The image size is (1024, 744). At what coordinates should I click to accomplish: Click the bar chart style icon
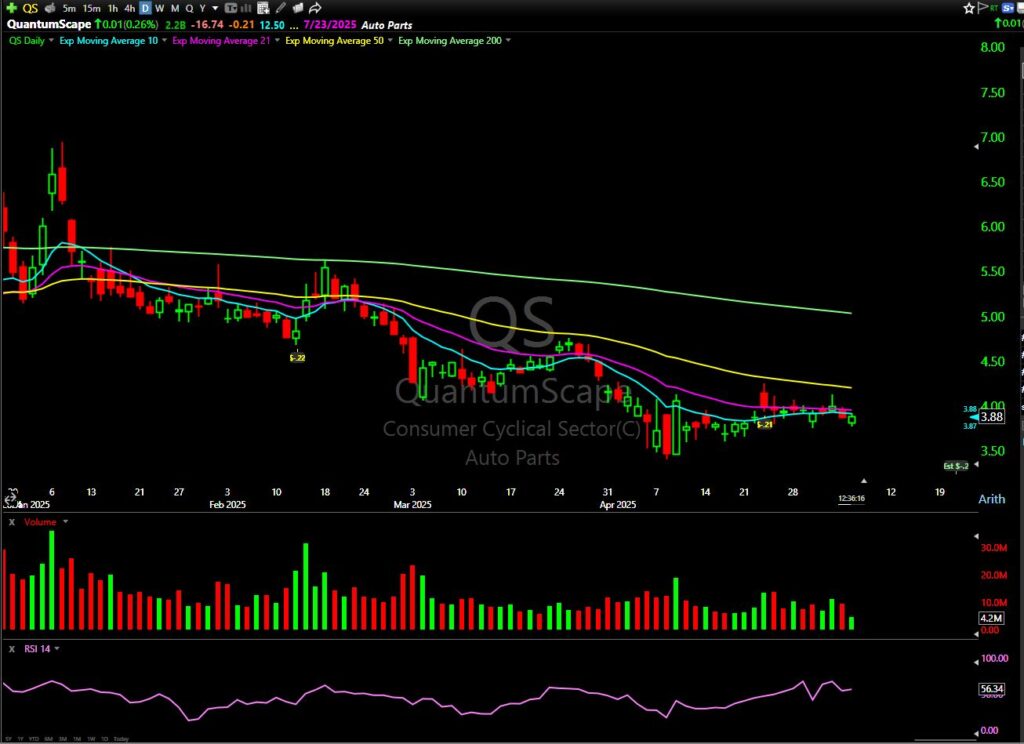click(246, 8)
